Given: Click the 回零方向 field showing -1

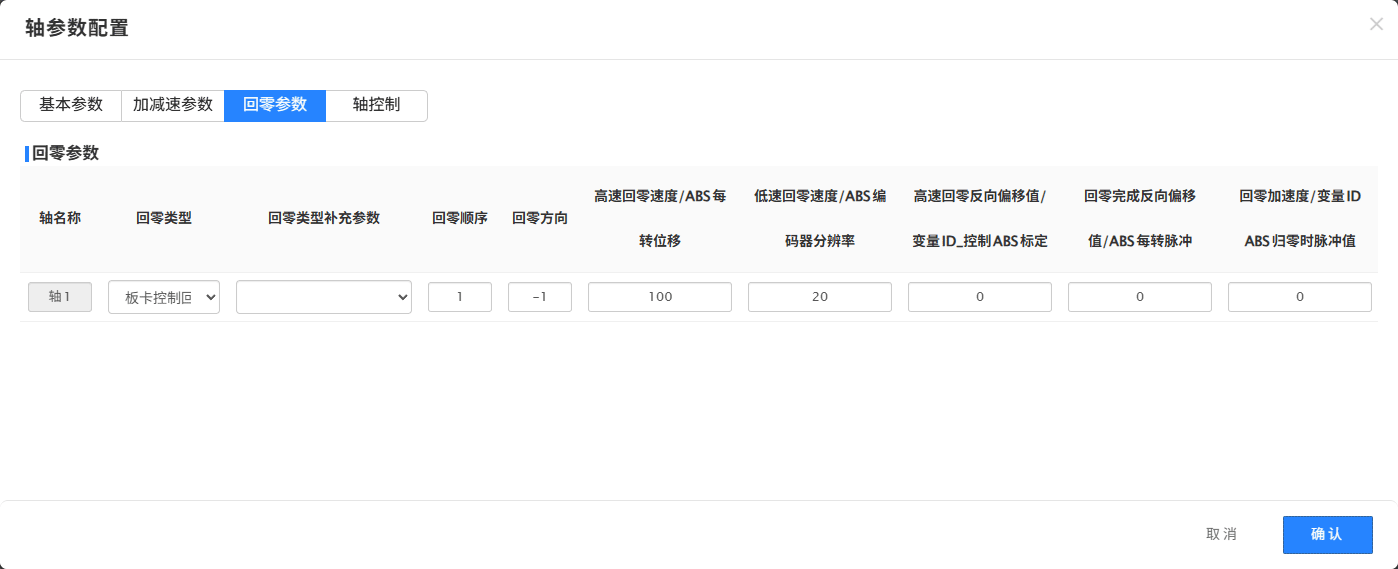Looking at the screenshot, I should click(540, 297).
